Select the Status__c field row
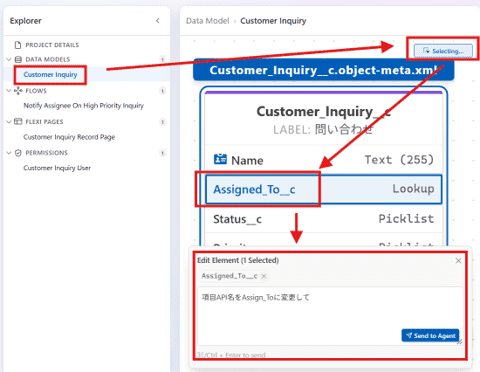The width and height of the screenshot is (480, 372). tap(324, 219)
